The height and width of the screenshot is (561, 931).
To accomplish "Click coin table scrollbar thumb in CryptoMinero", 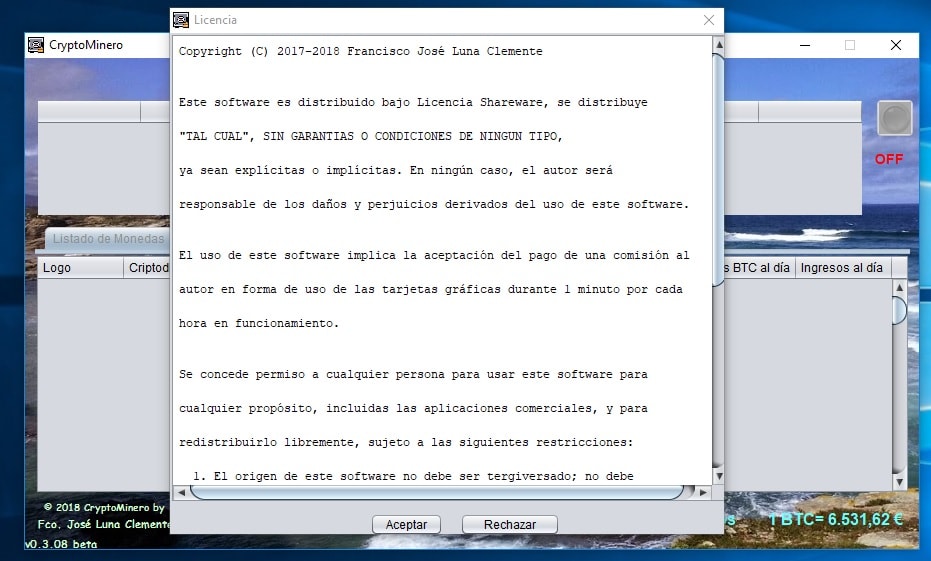I will click(900, 310).
